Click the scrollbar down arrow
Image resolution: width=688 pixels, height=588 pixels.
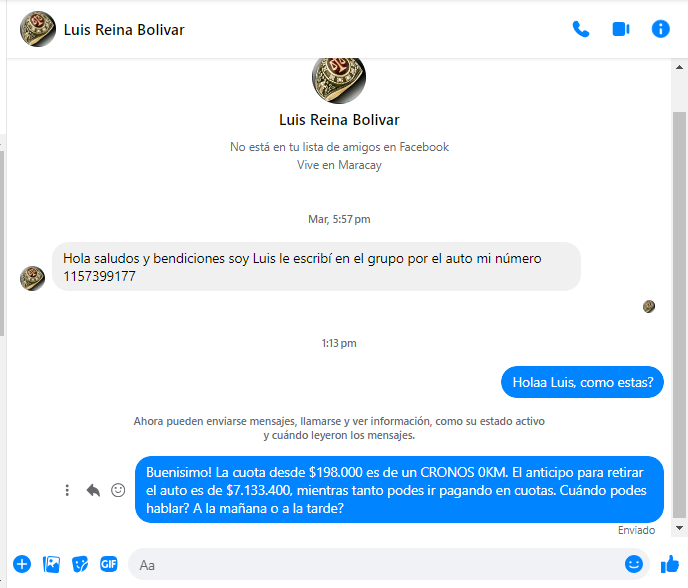click(679, 528)
